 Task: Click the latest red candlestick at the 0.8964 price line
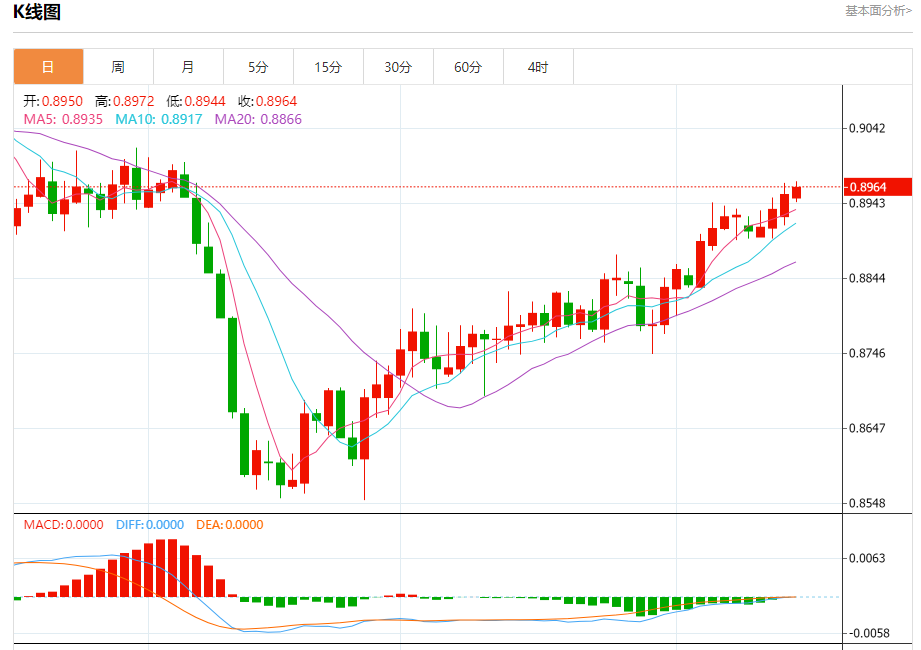[796, 193]
